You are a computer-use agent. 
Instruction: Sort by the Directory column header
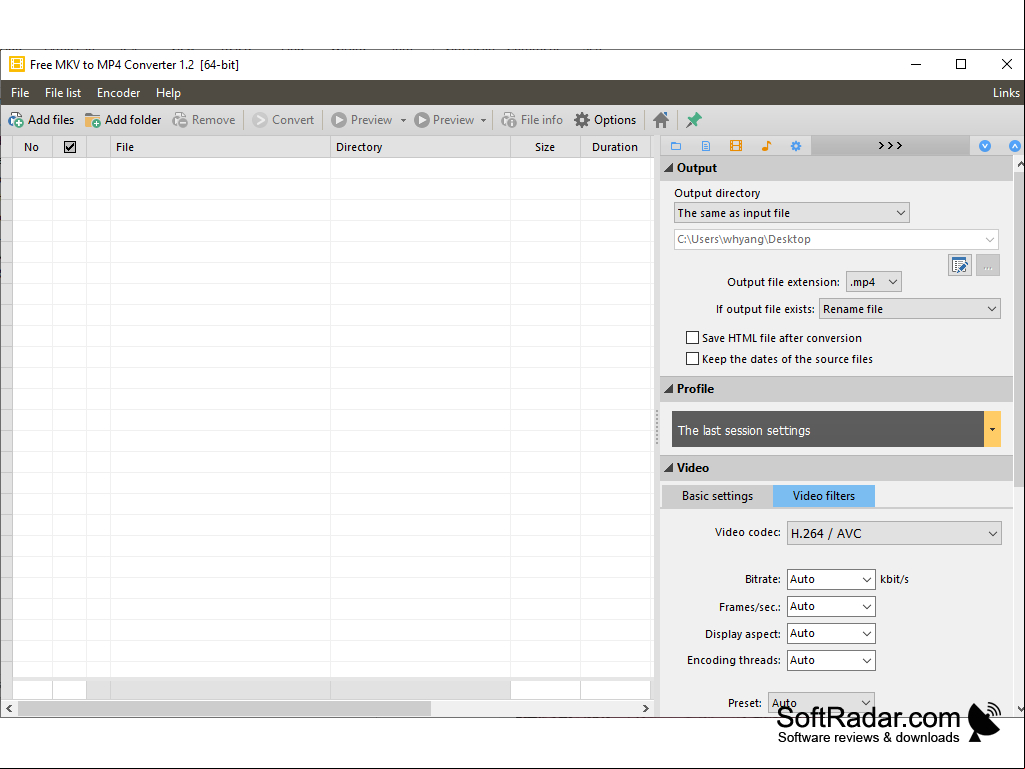(420, 147)
